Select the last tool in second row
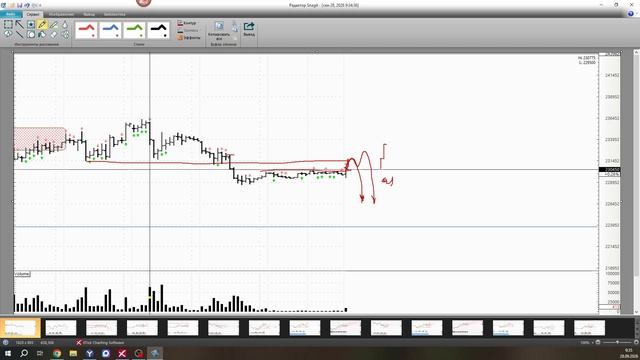 click(x=65, y=35)
